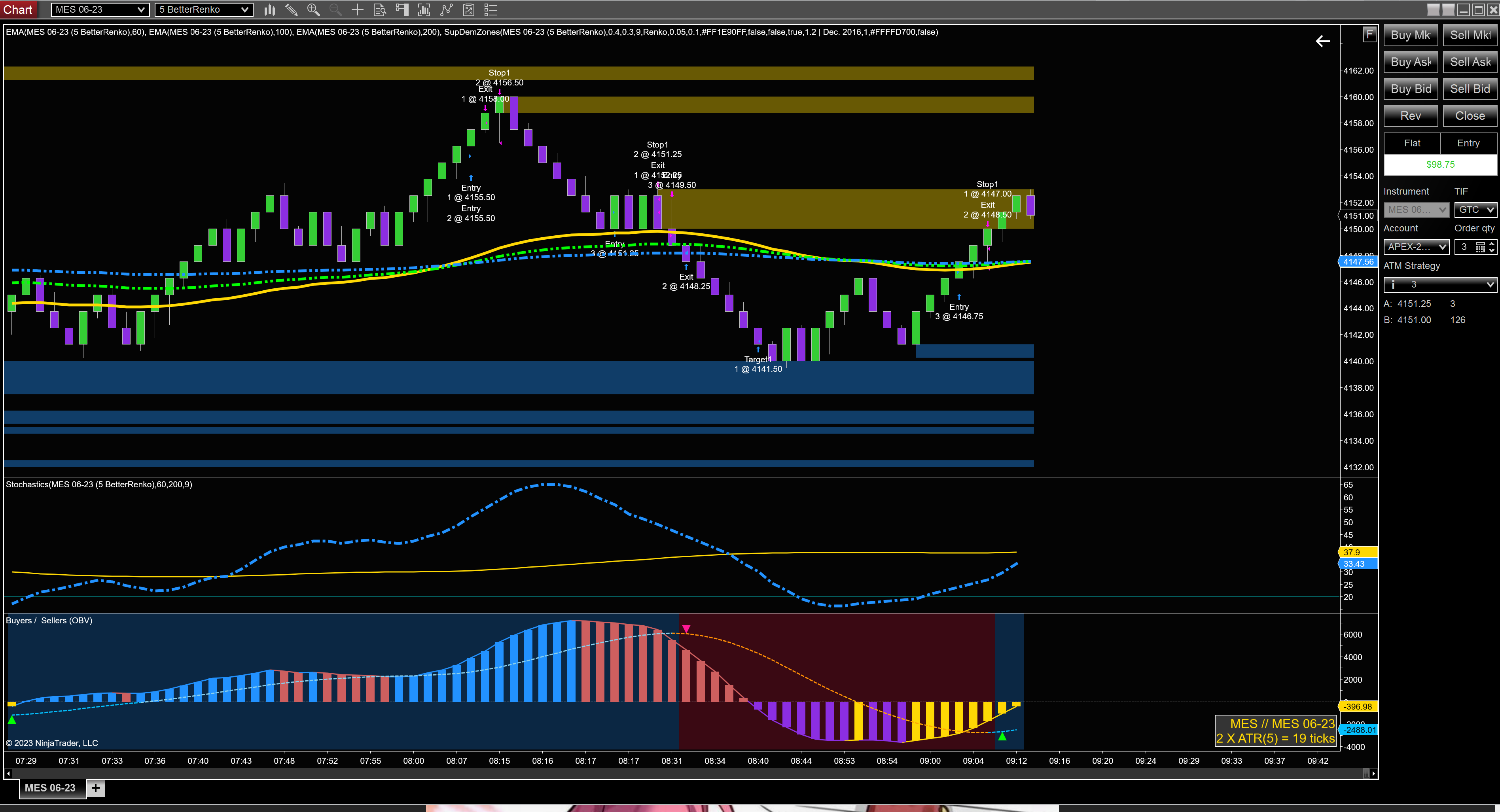Viewport: 1500px width, 812px height.
Task: Click the Close position button
Action: (x=1470, y=116)
